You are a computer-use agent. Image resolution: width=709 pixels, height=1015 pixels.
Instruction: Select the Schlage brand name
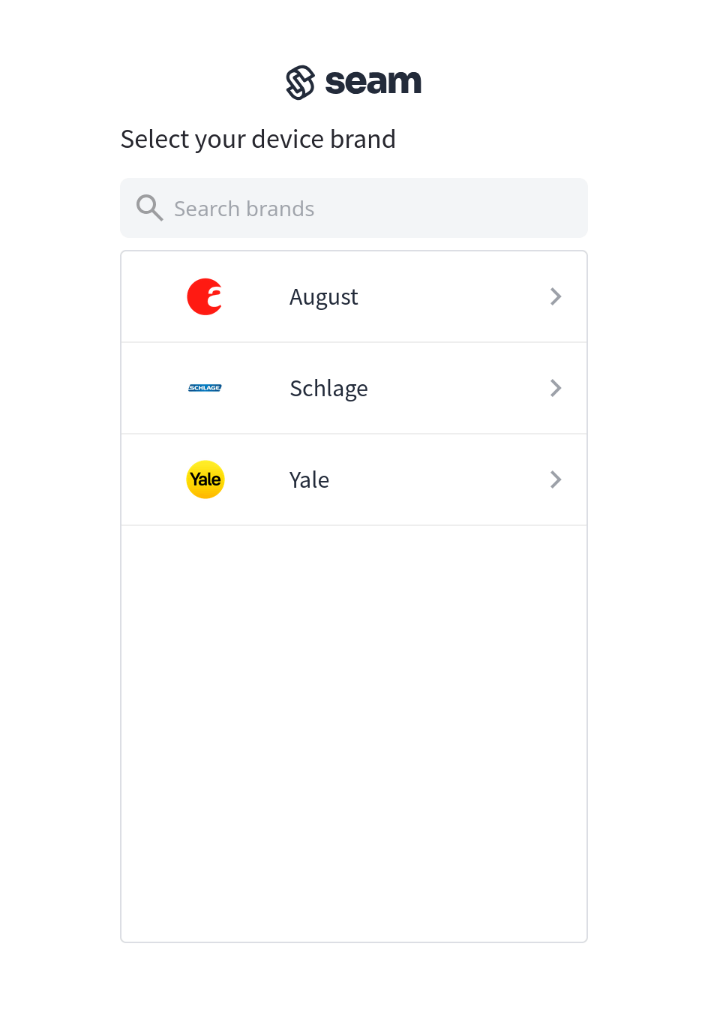coord(328,388)
